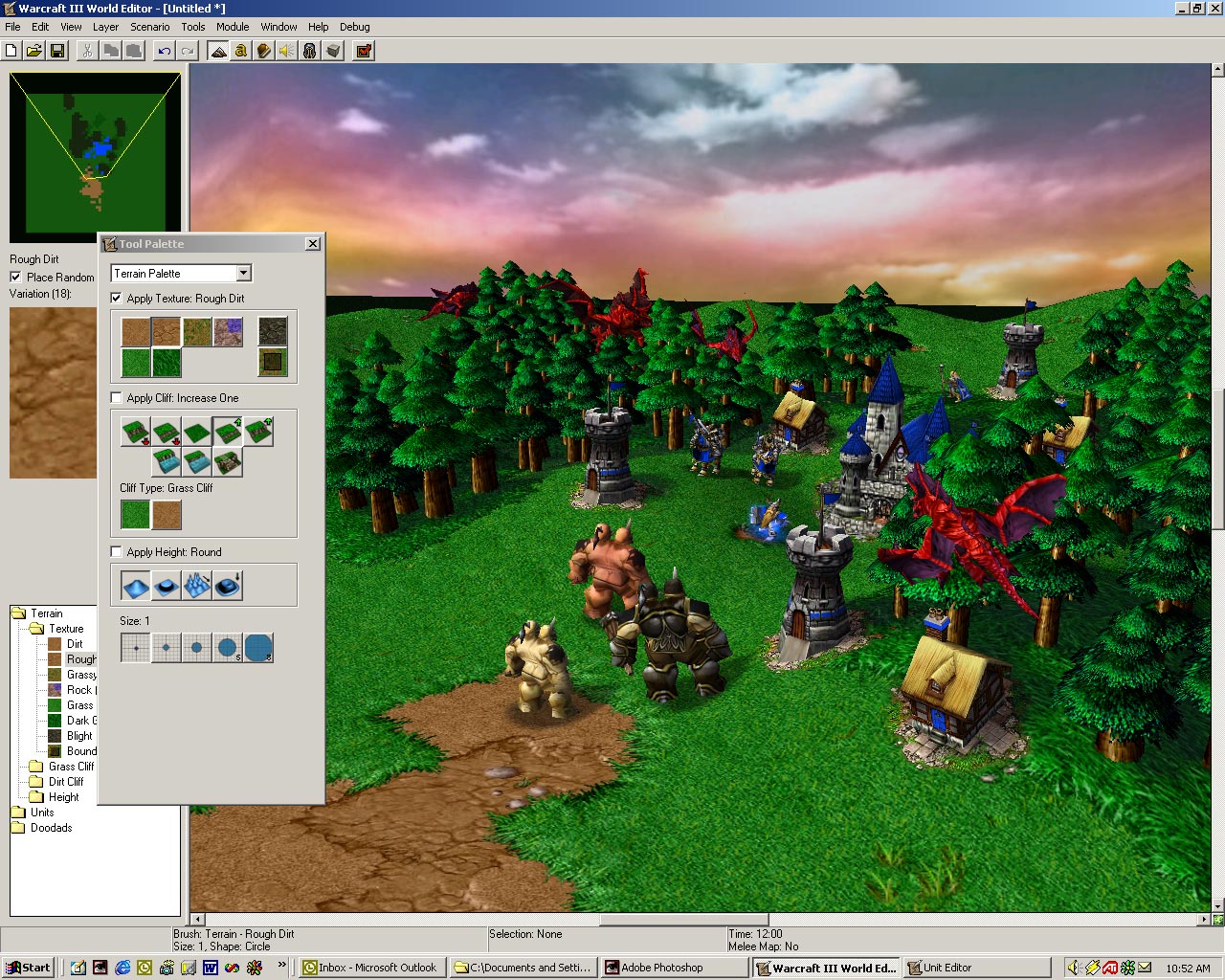
Task: Open the Sound Editor speaker icon
Action: tap(287, 51)
